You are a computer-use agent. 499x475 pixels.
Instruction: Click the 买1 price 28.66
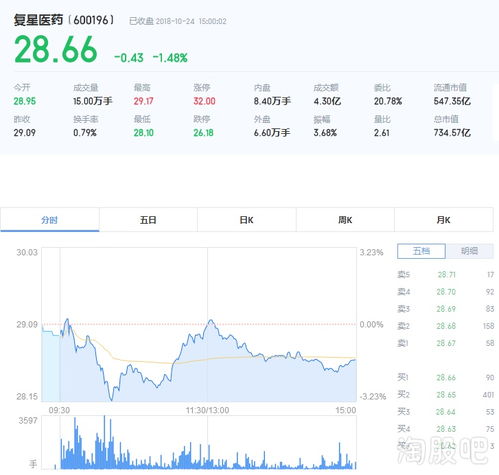(446, 377)
